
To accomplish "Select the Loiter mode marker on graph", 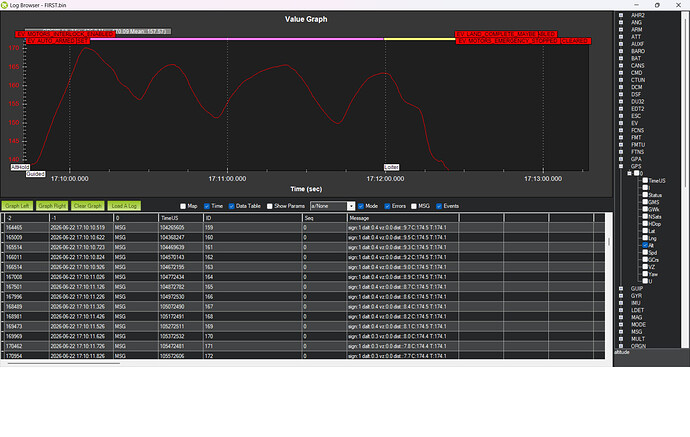I will pyautogui.click(x=391, y=167).
